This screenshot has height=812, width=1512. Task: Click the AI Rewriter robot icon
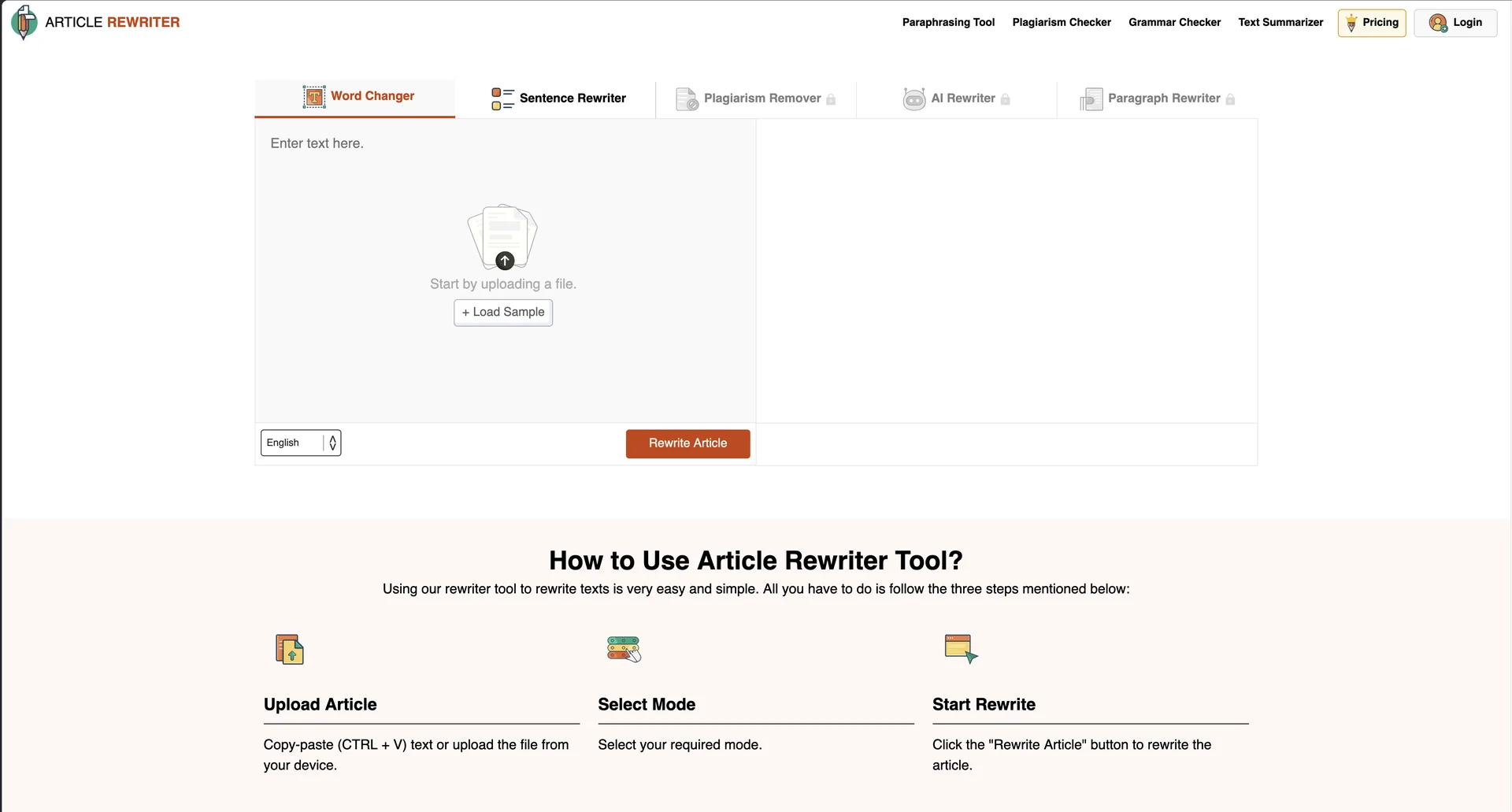pyautogui.click(x=914, y=99)
